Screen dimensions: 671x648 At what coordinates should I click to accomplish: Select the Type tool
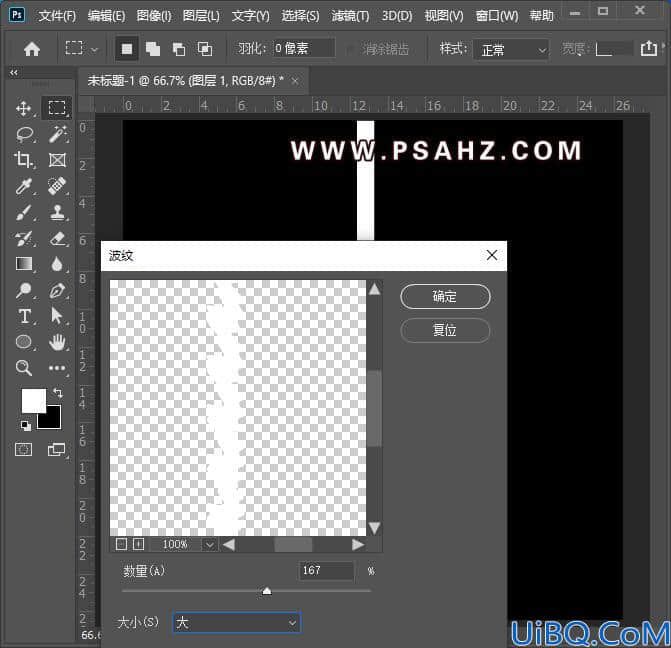(x=24, y=316)
